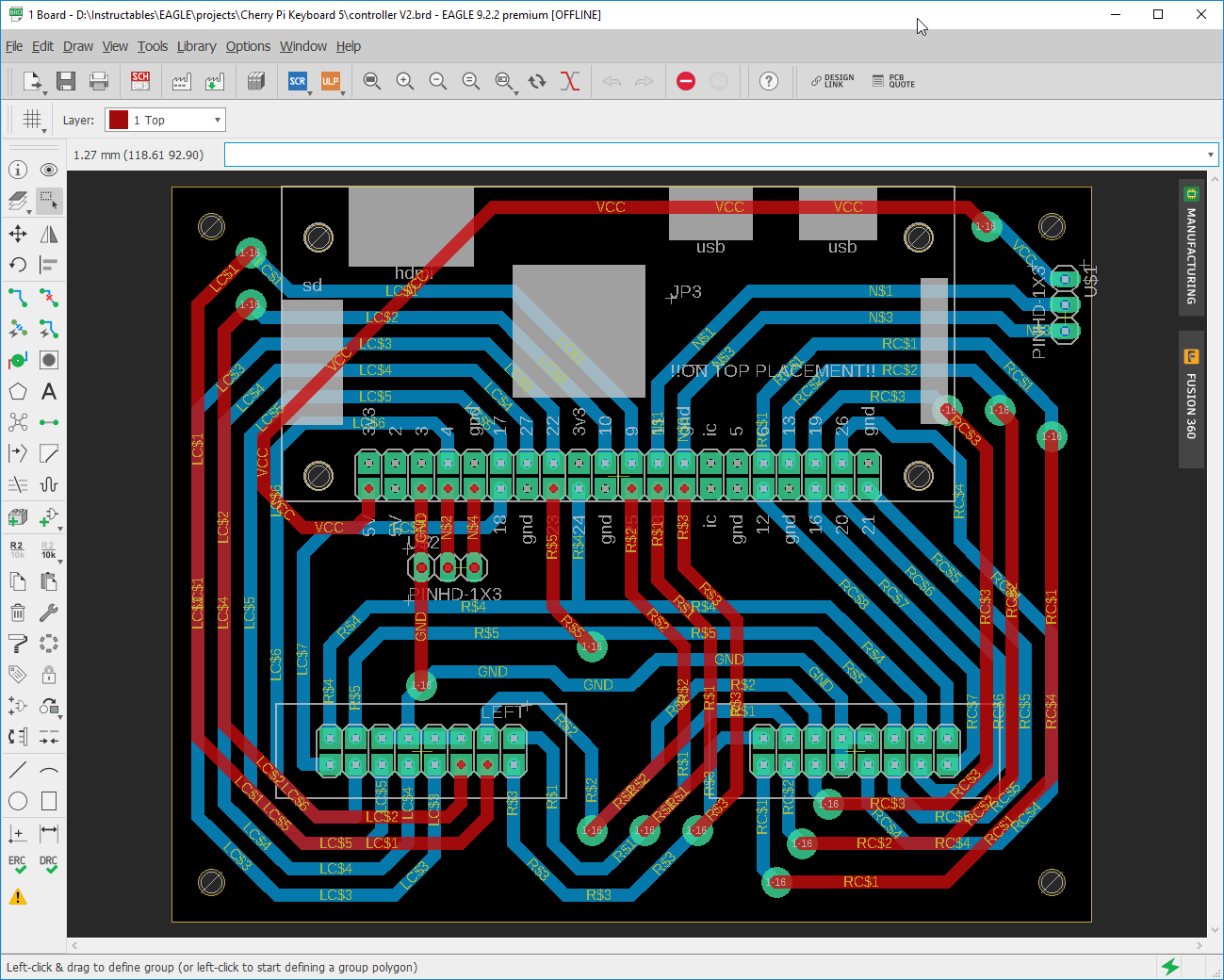Open the Layer dropdown showing 1 Top
Screen dimensions: 1224x980
coord(165,120)
